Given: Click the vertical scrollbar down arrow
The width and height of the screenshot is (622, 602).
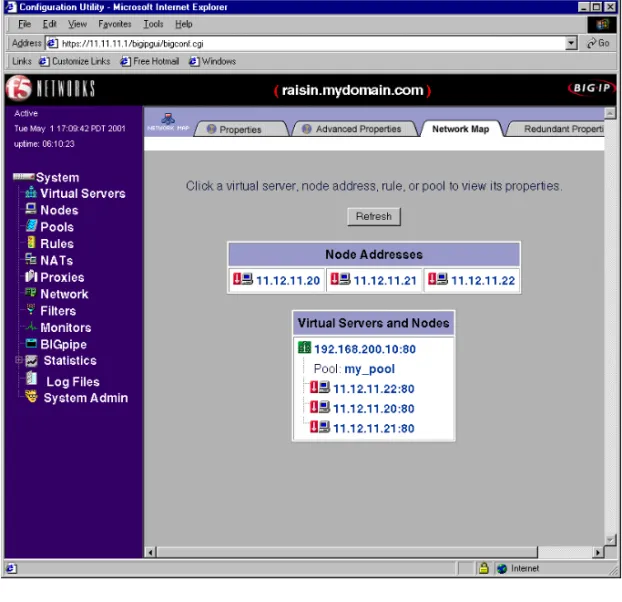Looking at the screenshot, I should (x=610, y=539).
